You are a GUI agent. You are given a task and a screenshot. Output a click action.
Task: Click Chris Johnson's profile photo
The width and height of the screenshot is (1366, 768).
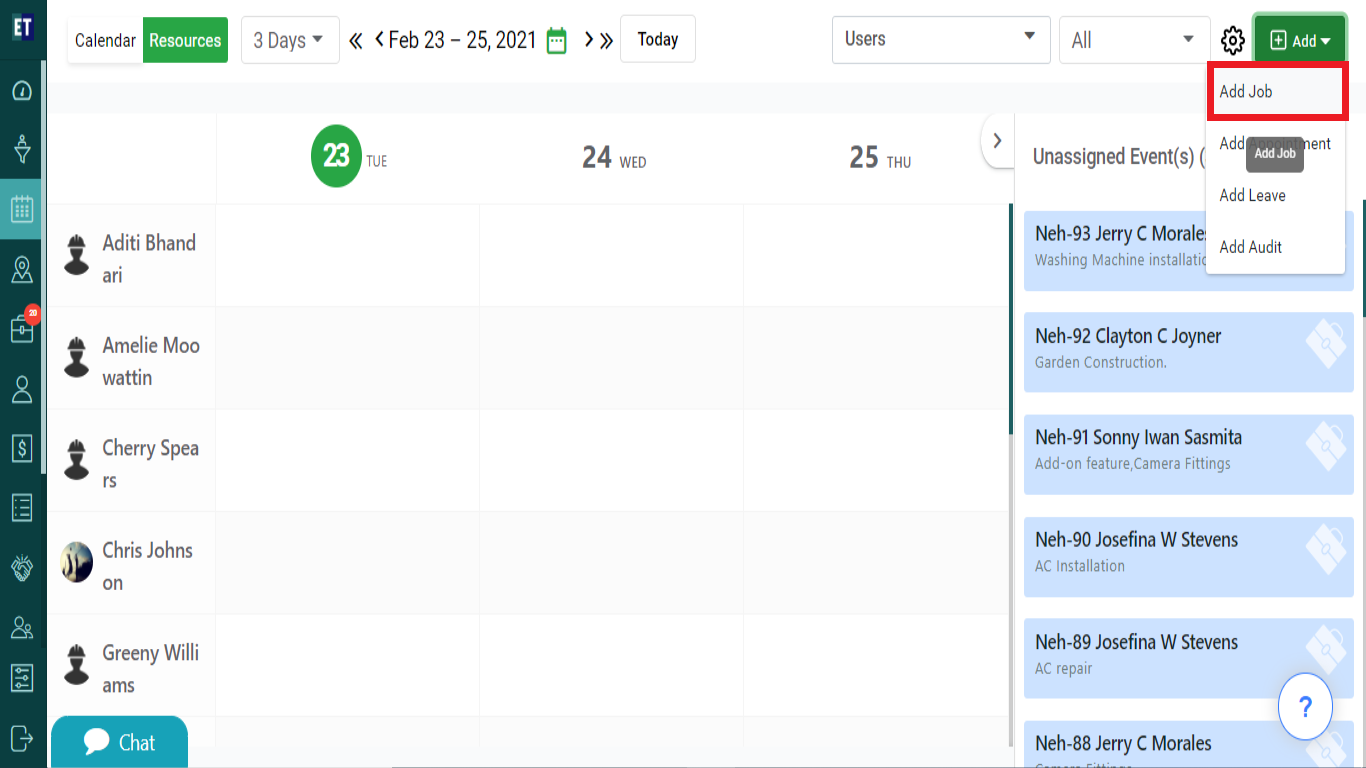tap(77, 562)
